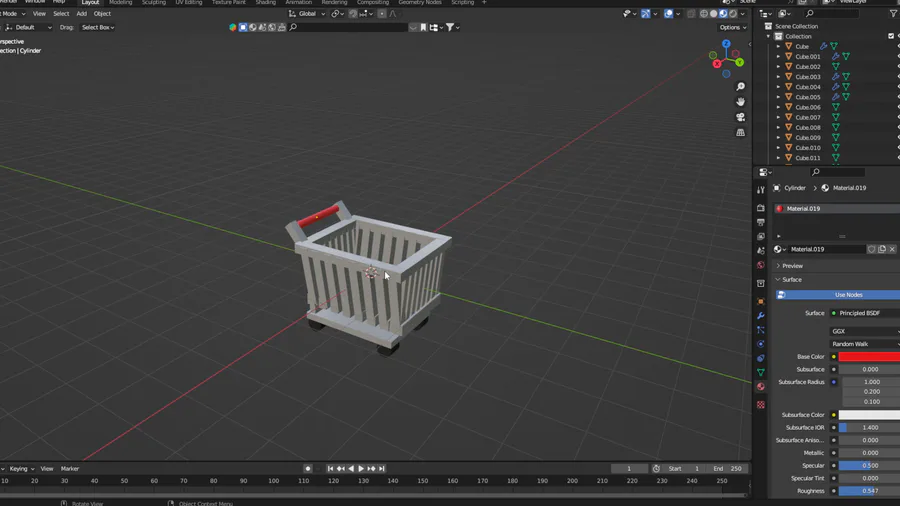Switch to material preview shading

pyautogui.click(x=723, y=14)
